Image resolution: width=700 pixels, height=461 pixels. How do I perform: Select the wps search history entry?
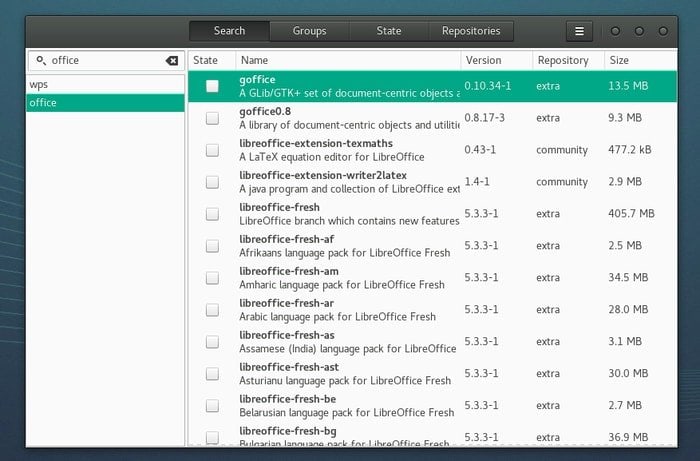[105, 84]
